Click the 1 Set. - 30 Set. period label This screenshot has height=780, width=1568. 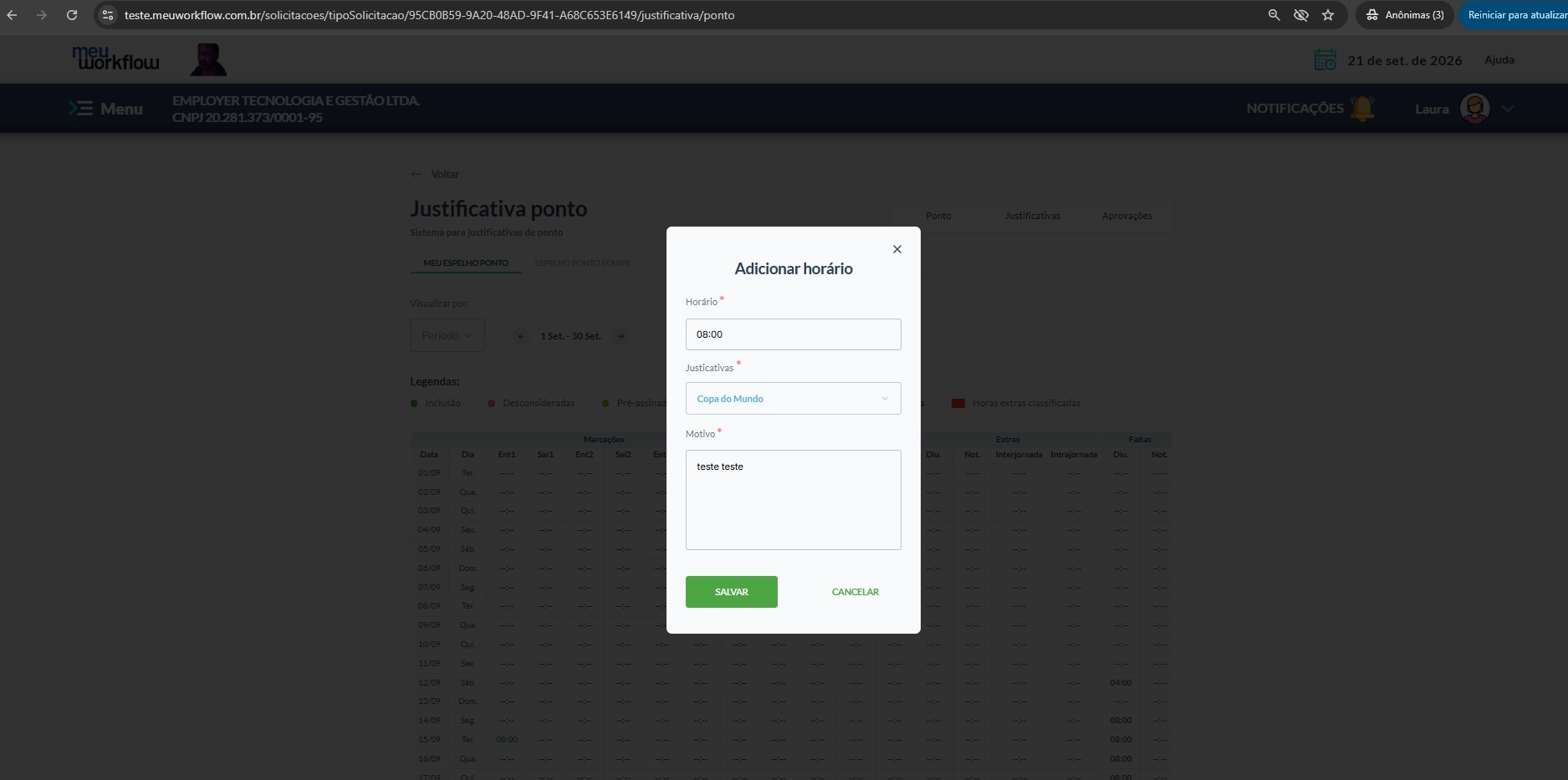click(570, 336)
